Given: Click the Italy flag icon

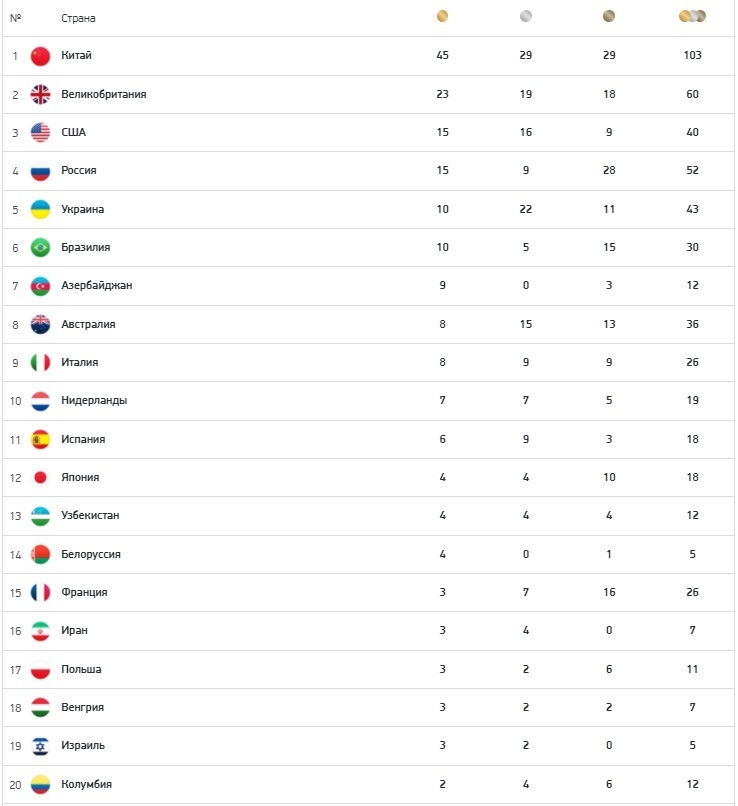Looking at the screenshot, I should (40, 362).
